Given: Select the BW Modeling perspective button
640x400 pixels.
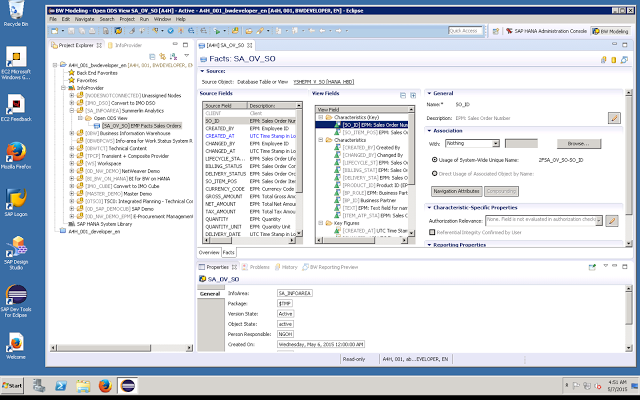Looking at the screenshot, I should pos(610,31).
